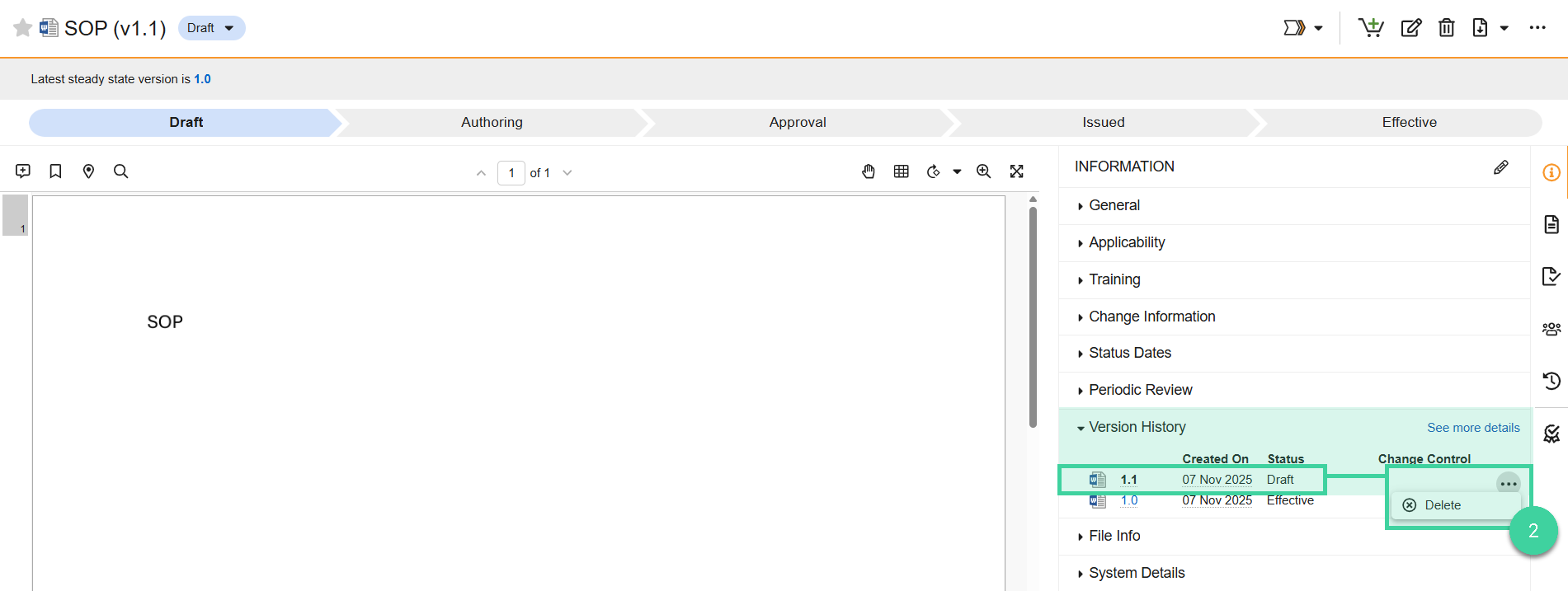Switch viewer to fullscreen

coord(1017,171)
